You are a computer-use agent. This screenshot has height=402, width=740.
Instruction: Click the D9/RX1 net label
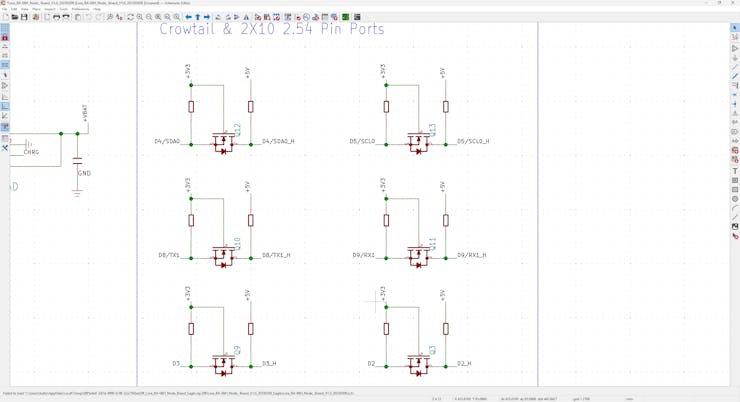pos(363,256)
